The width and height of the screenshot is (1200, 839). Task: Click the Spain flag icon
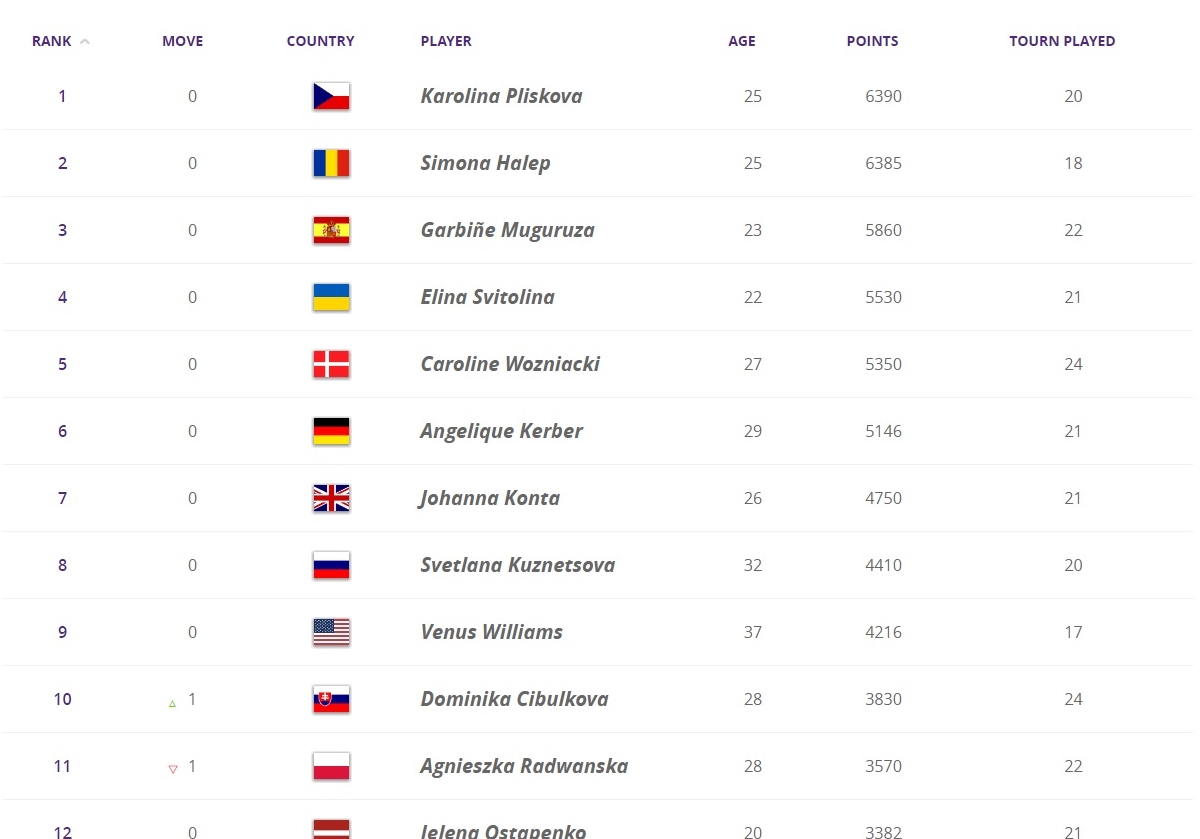point(331,231)
